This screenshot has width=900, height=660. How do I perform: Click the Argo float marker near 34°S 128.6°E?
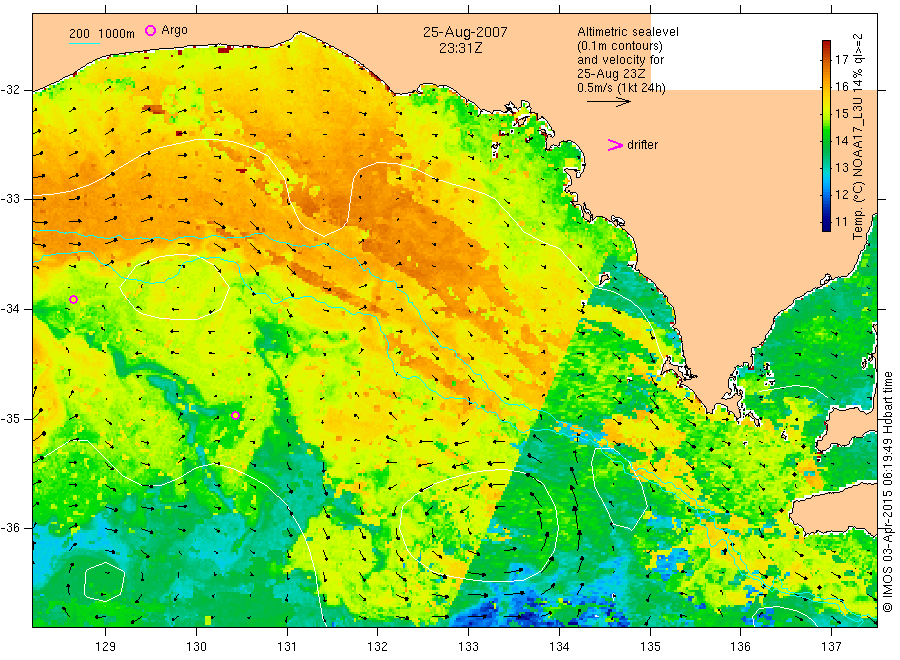click(73, 300)
